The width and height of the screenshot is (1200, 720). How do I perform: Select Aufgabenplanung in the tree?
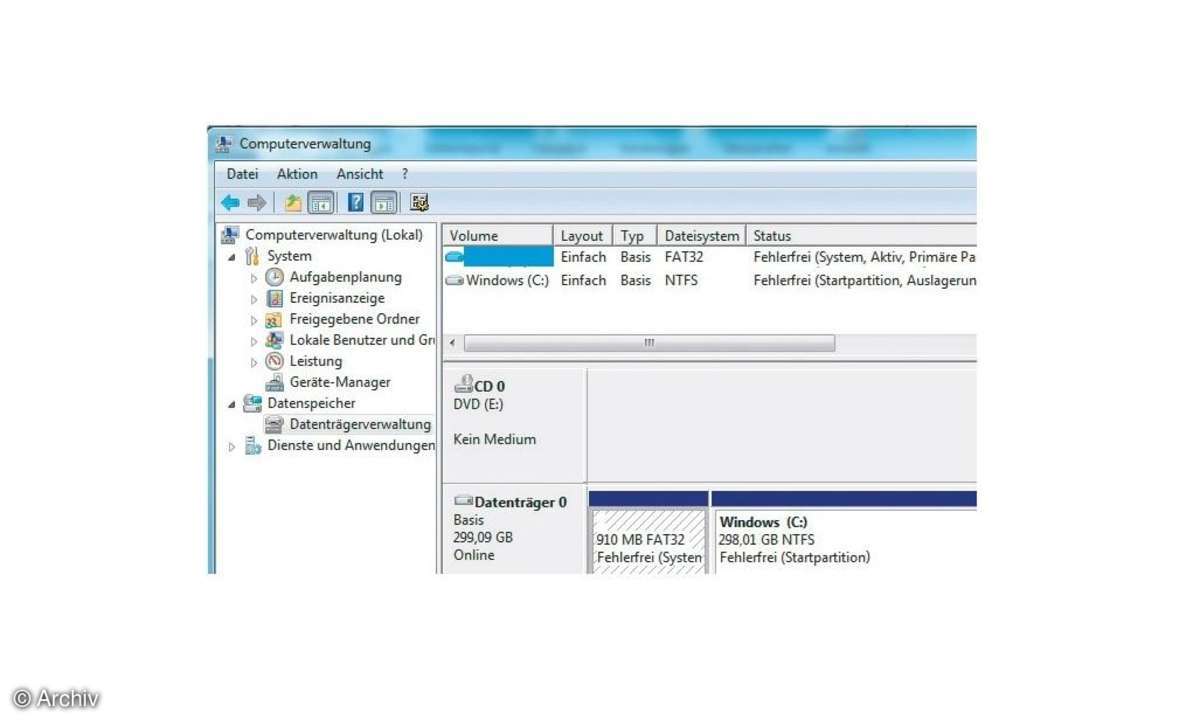pyautogui.click(x=345, y=278)
